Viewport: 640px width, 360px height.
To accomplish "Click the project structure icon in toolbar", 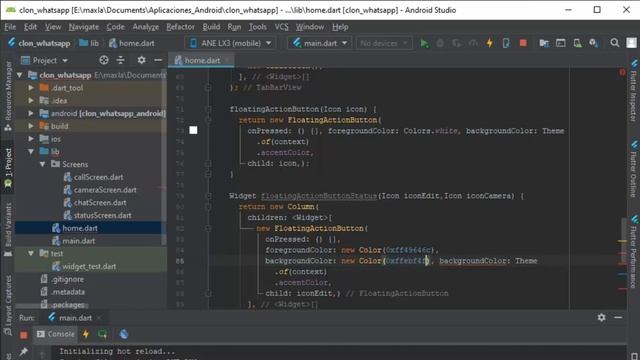I will tap(544, 43).
